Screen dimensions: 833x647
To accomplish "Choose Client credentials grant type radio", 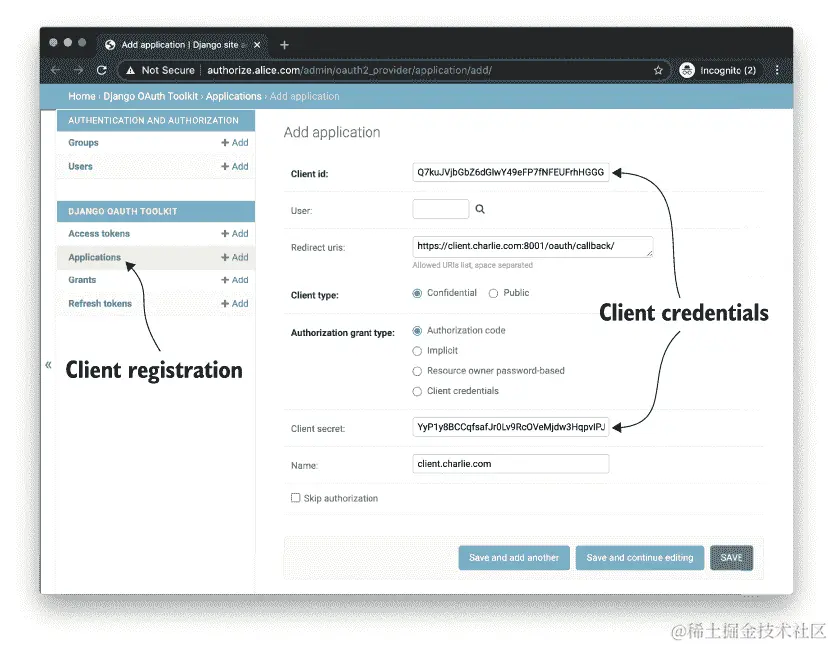I will pyautogui.click(x=417, y=391).
